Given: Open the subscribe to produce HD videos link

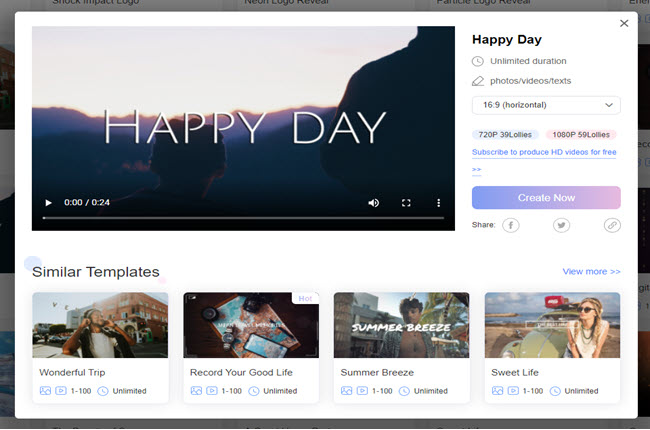Looking at the screenshot, I should point(544,152).
